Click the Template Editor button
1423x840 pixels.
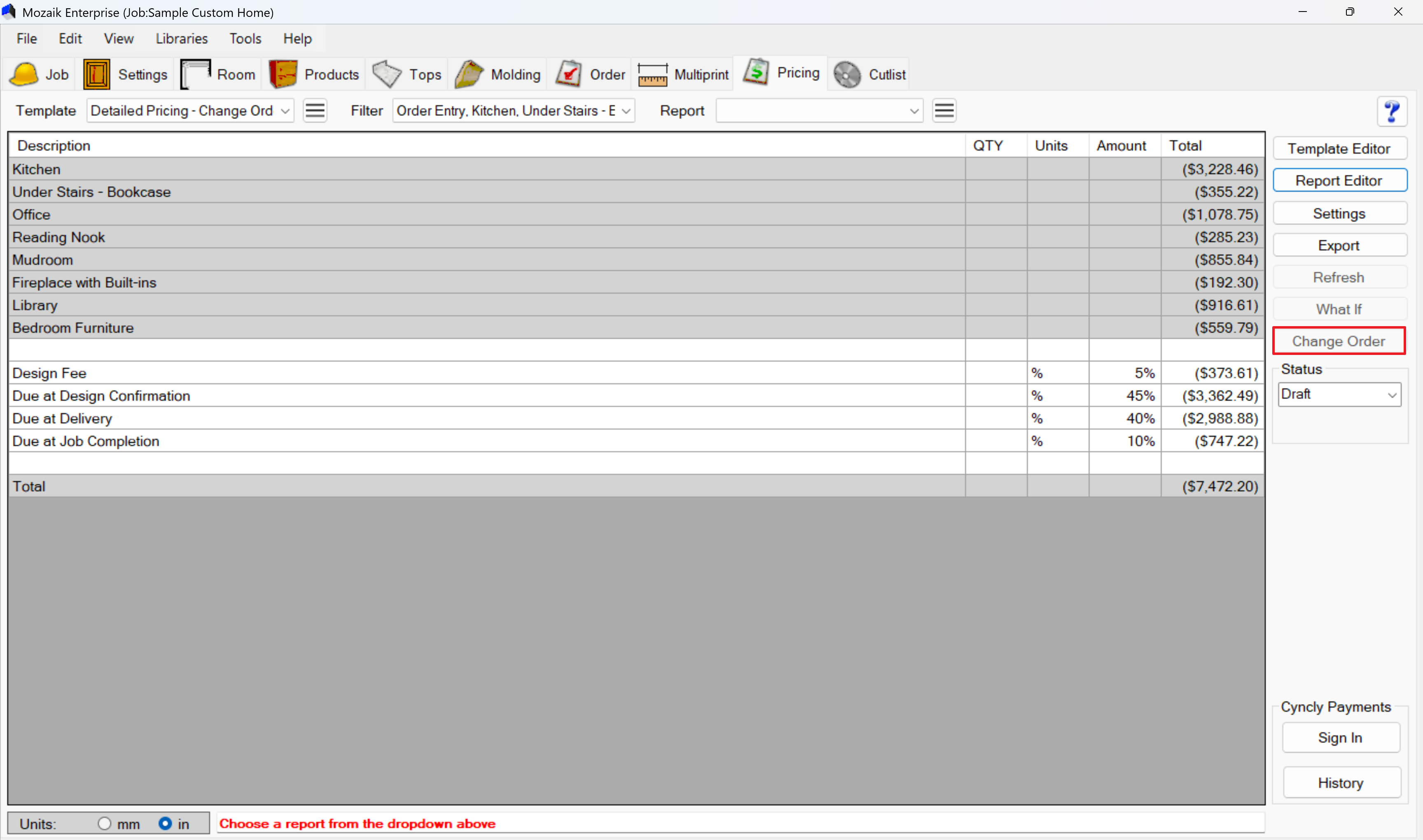click(x=1339, y=148)
